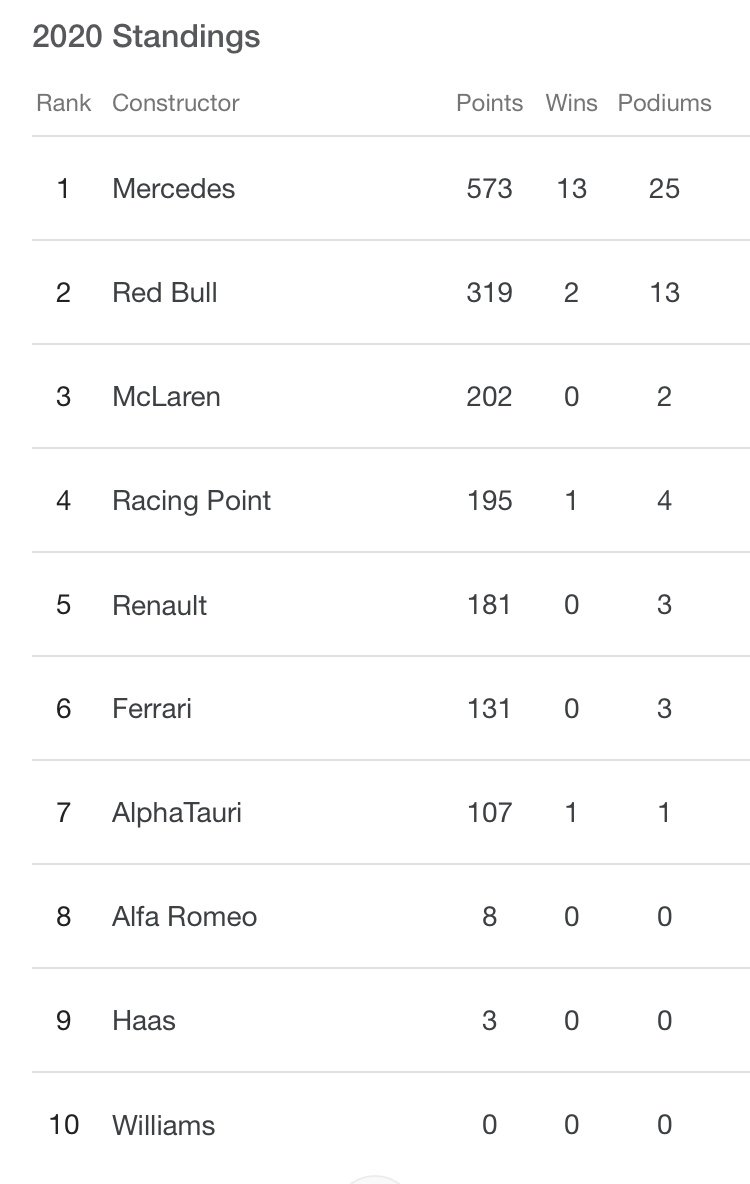Open the Renault constructor entry
This screenshot has height=1184, width=750.
390,605
